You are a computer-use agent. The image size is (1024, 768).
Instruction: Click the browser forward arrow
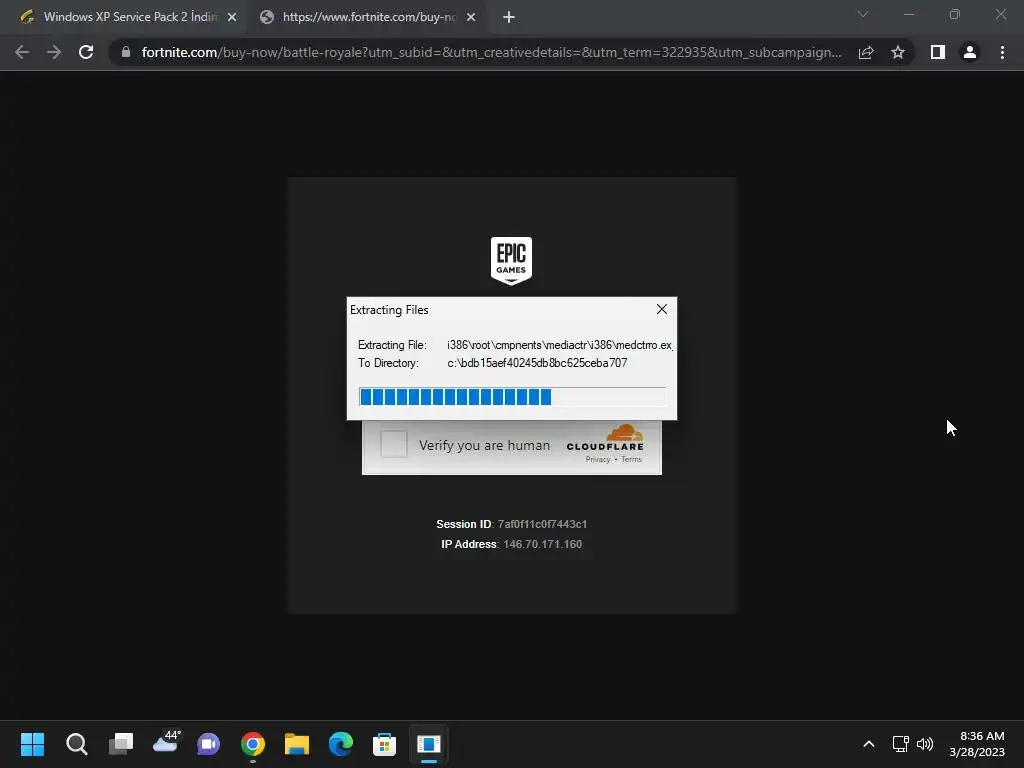[x=54, y=52]
